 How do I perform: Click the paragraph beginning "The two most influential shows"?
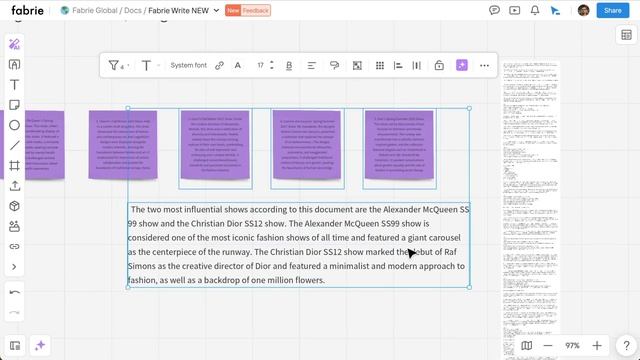coord(298,245)
